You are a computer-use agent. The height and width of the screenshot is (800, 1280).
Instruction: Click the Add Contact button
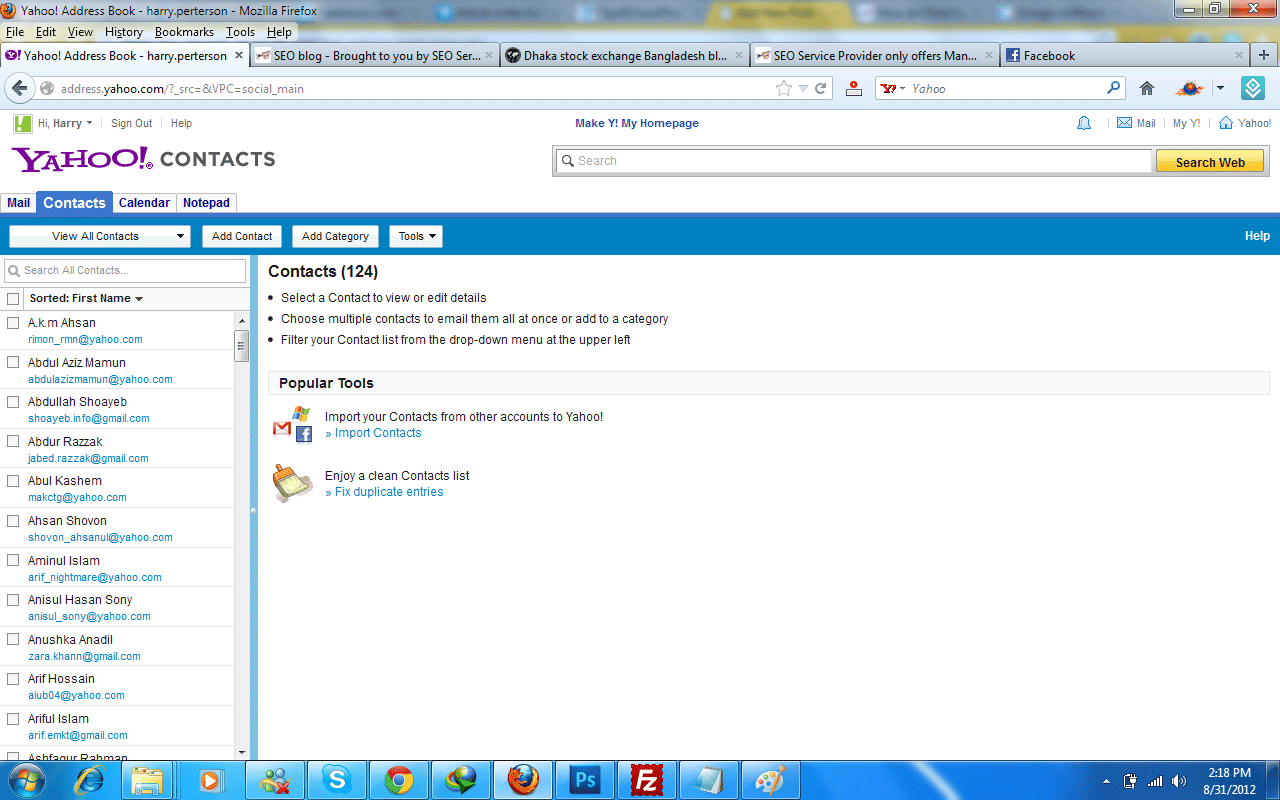pos(242,236)
